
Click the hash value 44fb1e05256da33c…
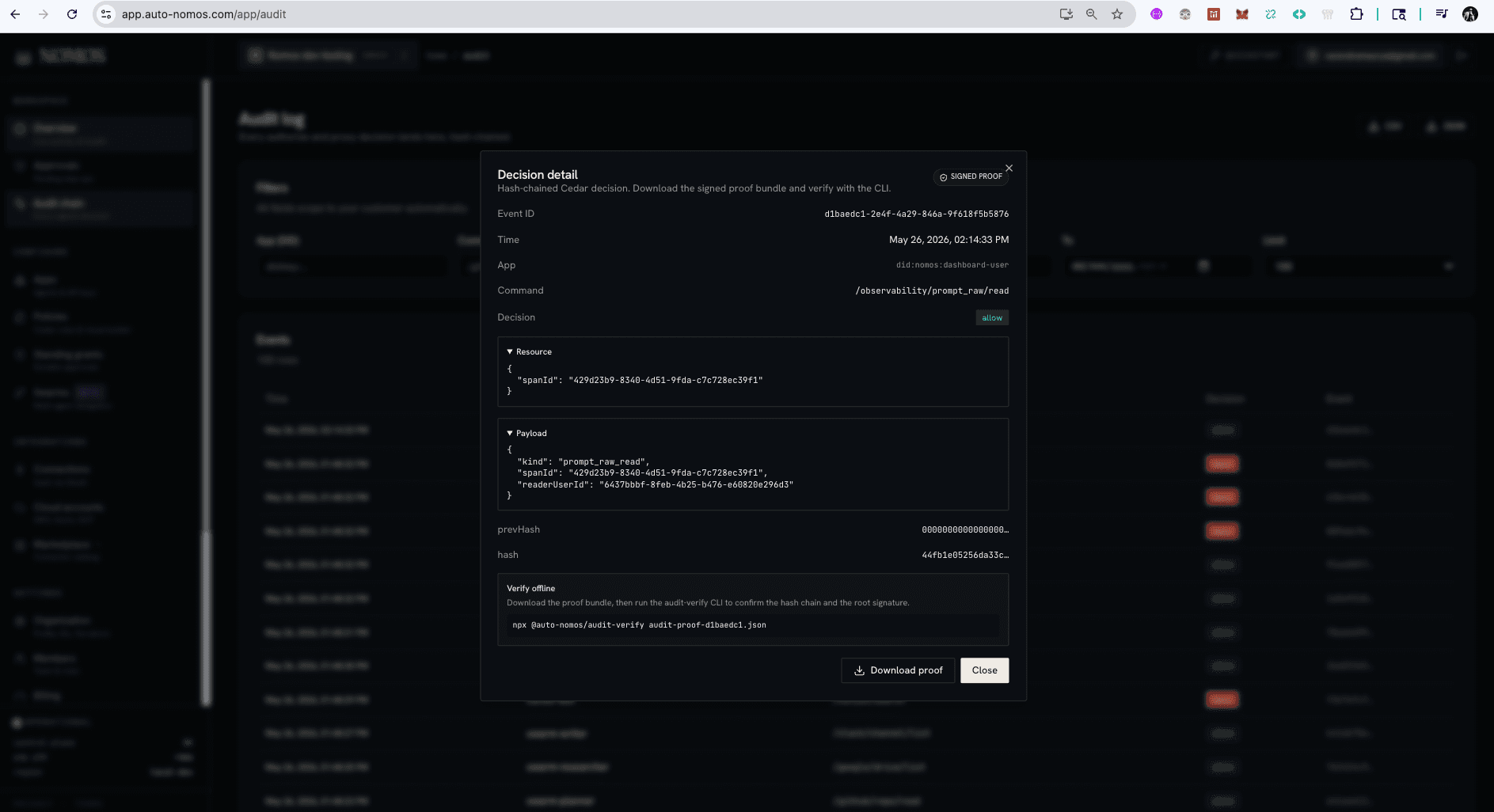click(965, 555)
